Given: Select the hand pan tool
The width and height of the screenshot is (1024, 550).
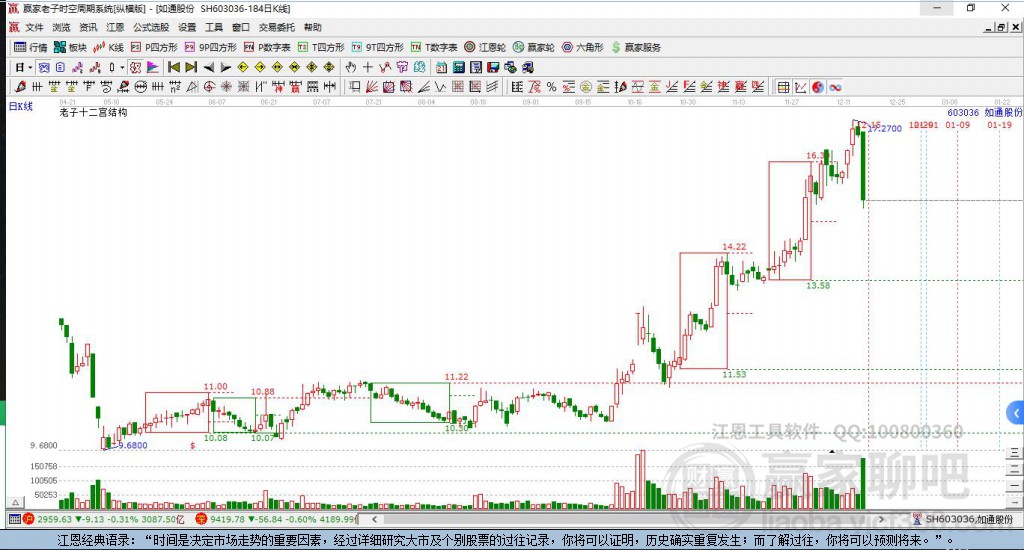Looking at the screenshot, I should click(351, 67).
